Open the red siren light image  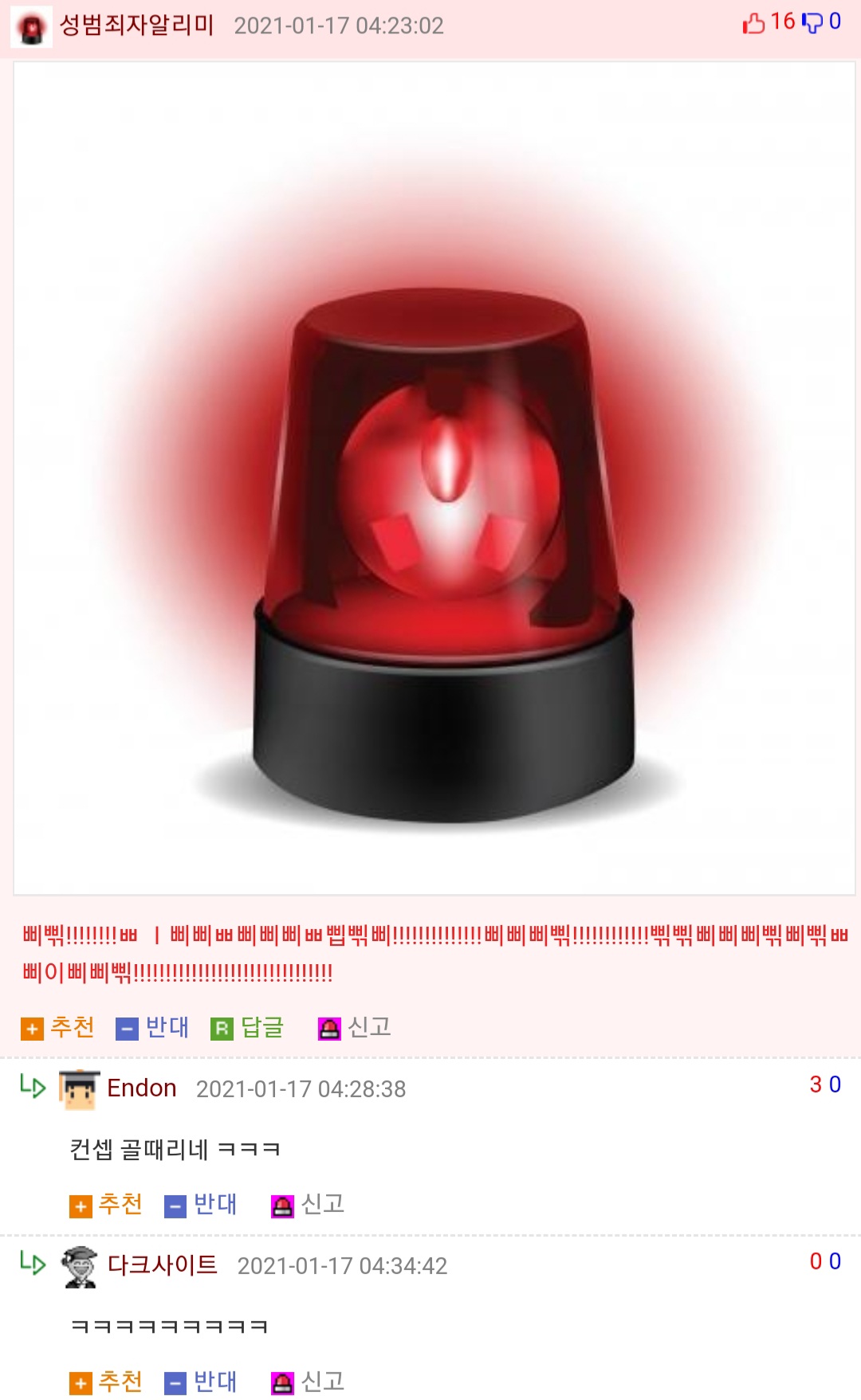click(434, 479)
